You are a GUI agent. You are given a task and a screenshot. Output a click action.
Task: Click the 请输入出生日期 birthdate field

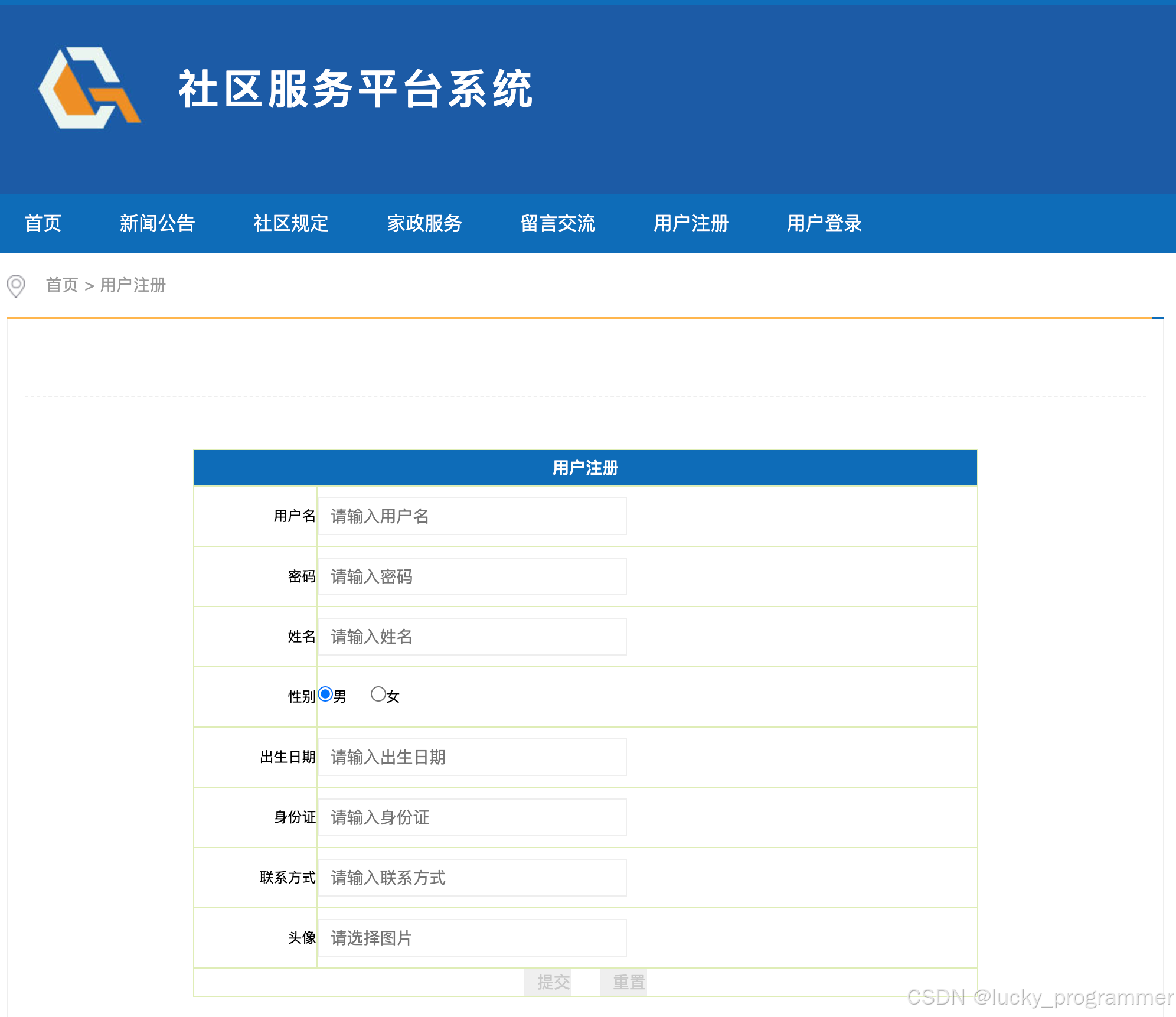(x=472, y=757)
